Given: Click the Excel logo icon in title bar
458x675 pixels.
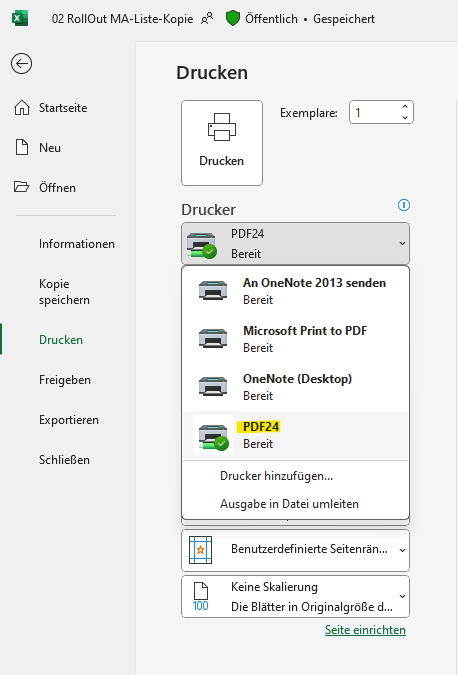Looking at the screenshot, I should click(20, 19).
